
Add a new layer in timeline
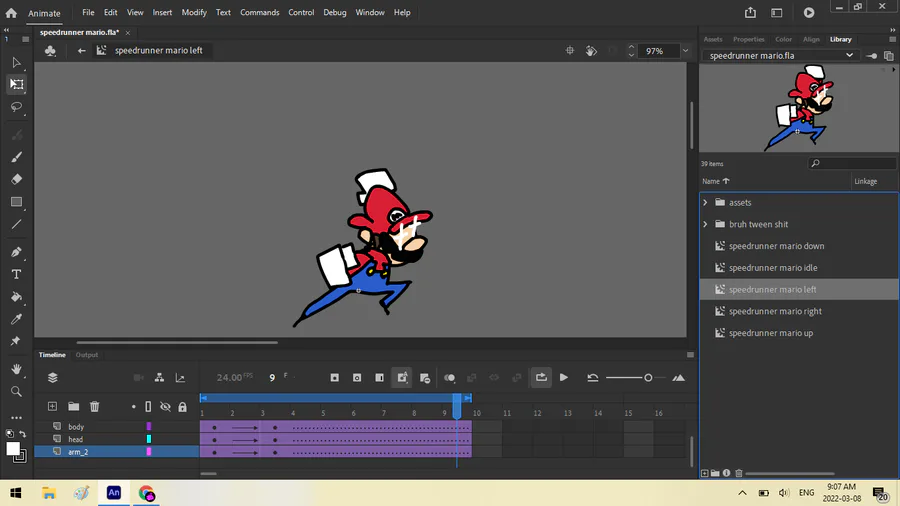click(52, 406)
